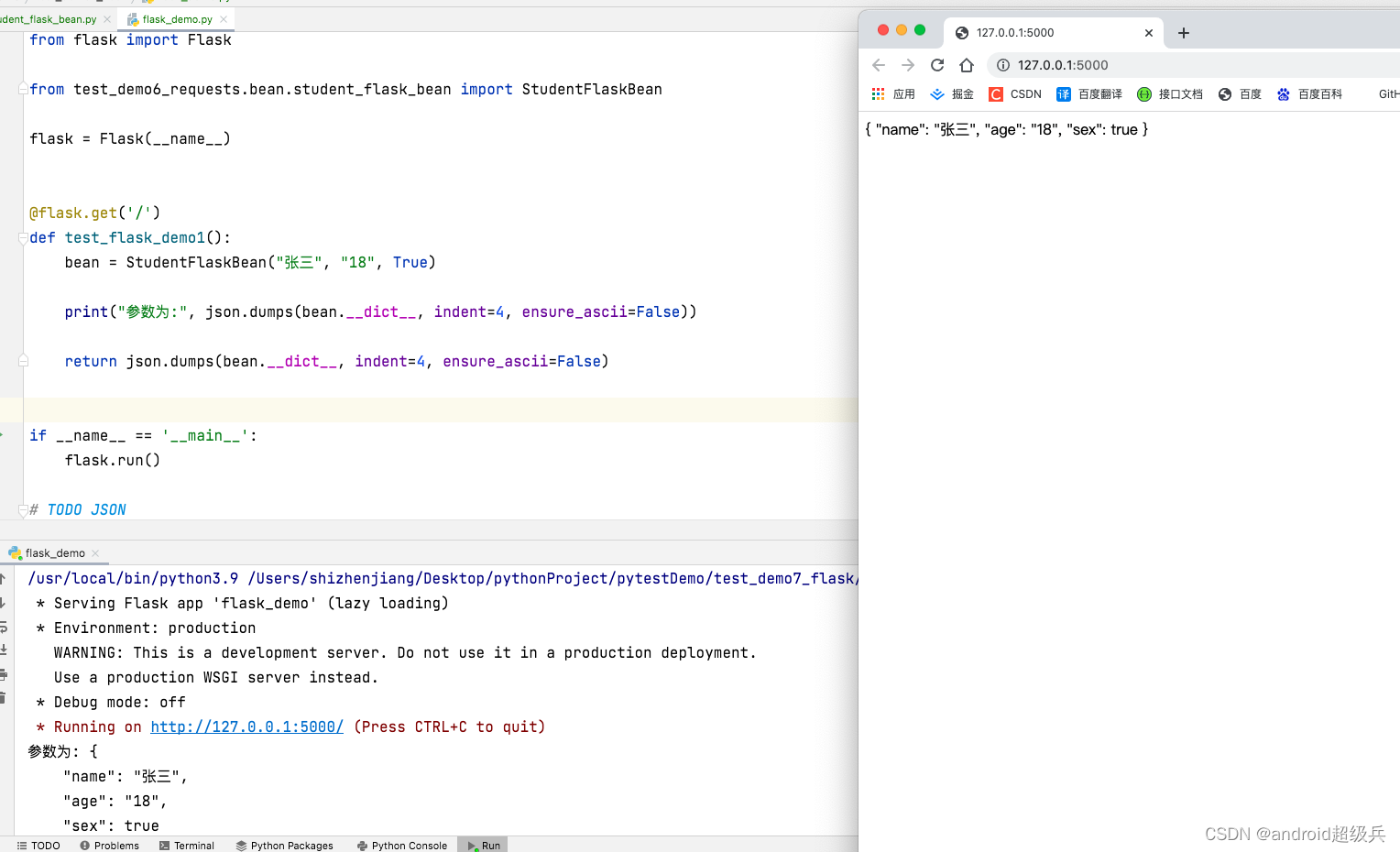Click the StudentFlaskBean class name in import

(x=592, y=89)
